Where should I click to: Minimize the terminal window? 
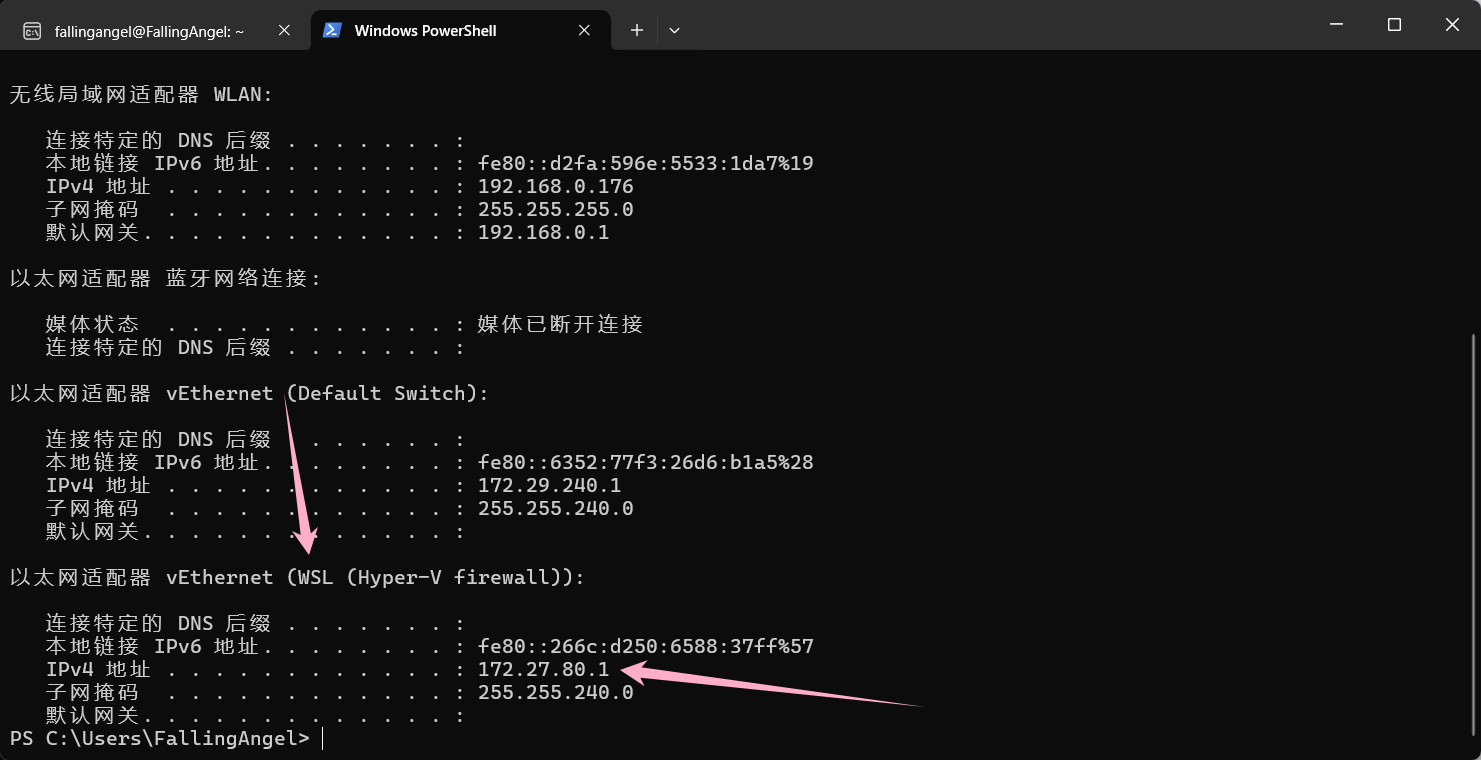(1337, 24)
